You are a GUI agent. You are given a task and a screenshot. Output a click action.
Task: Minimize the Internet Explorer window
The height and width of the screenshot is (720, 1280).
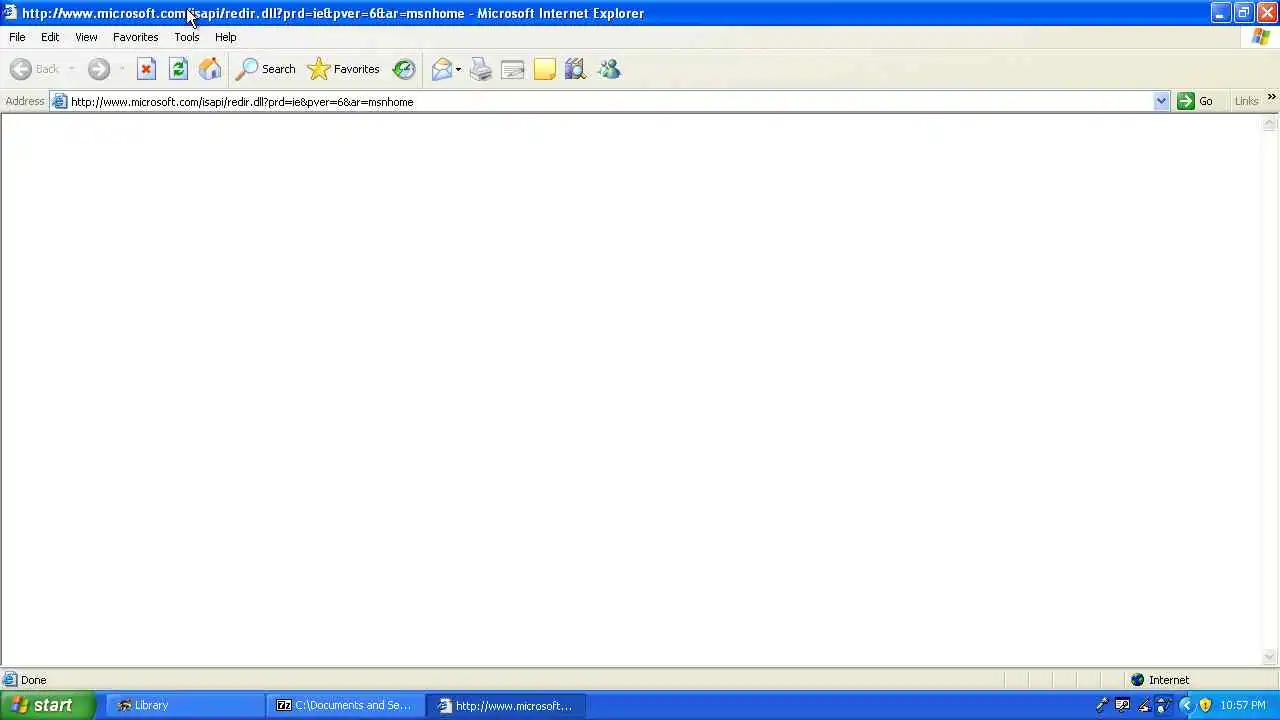click(x=1220, y=13)
